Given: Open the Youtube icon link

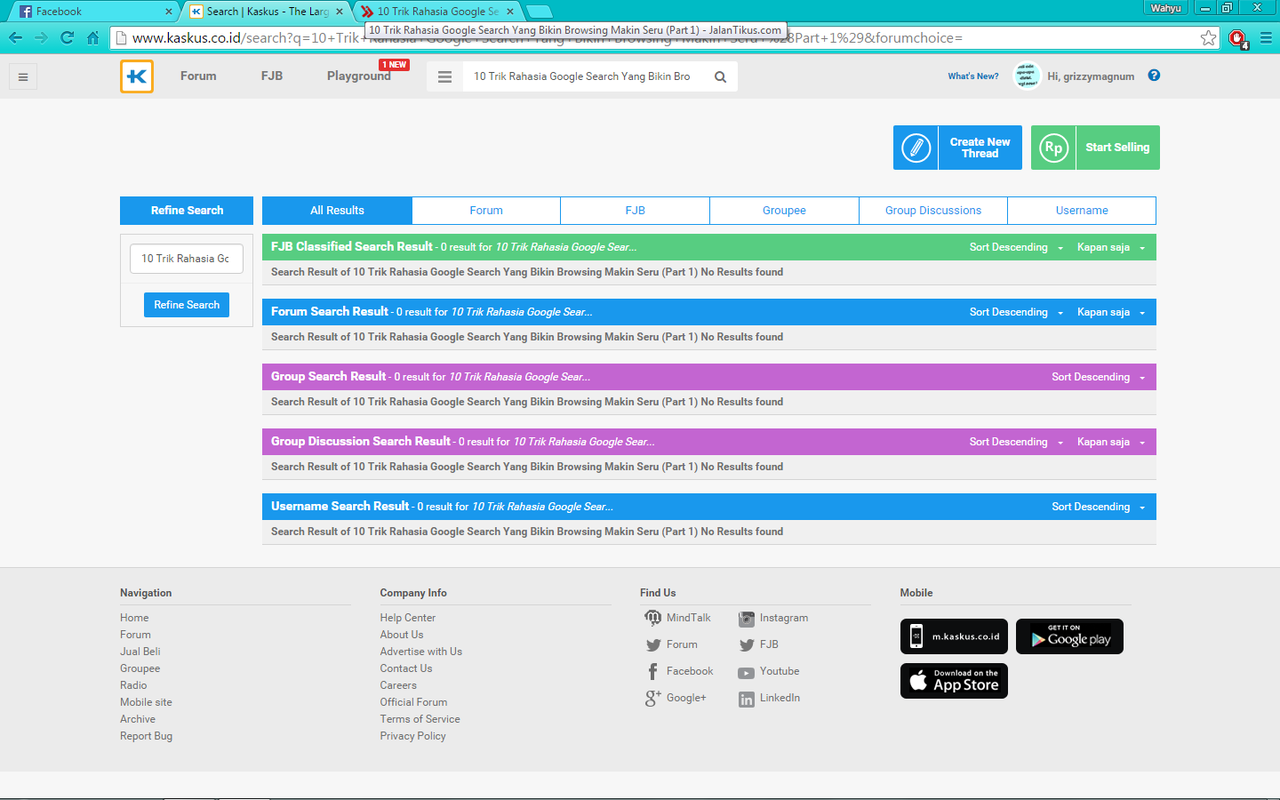Looking at the screenshot, I should 747,672.
